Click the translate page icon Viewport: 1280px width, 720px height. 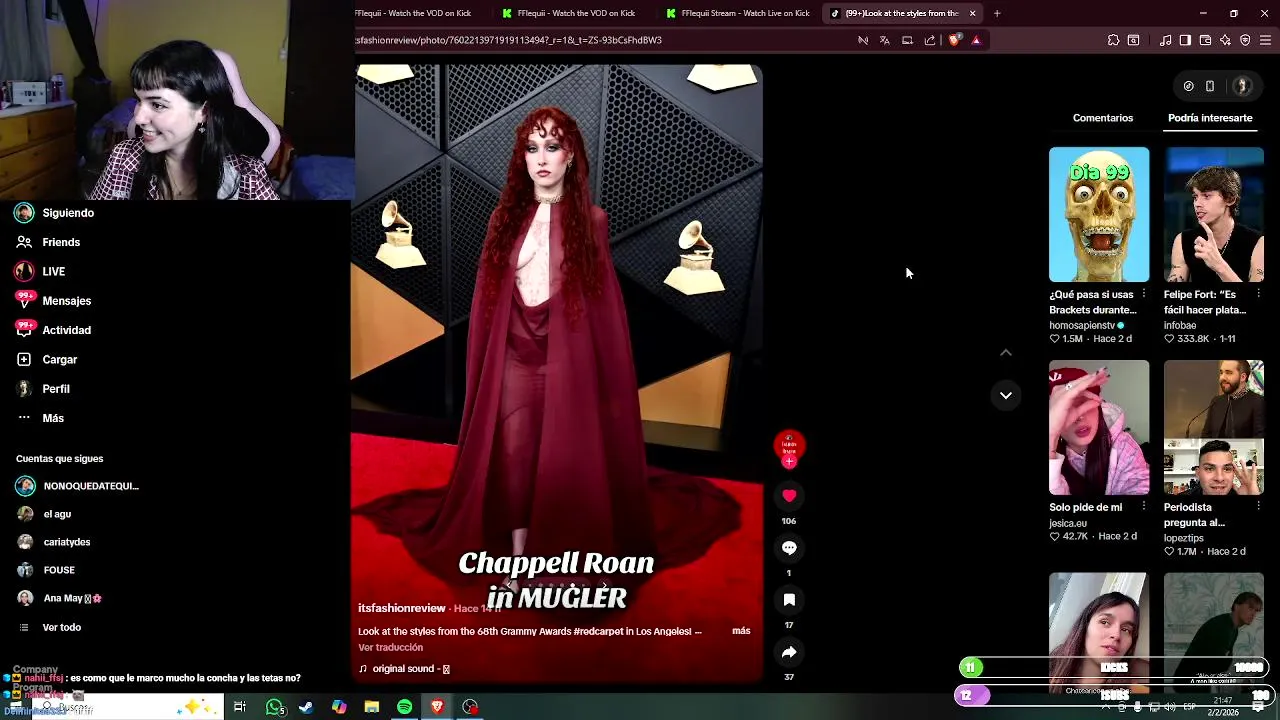pyautogui.click(x=885, y=40)
